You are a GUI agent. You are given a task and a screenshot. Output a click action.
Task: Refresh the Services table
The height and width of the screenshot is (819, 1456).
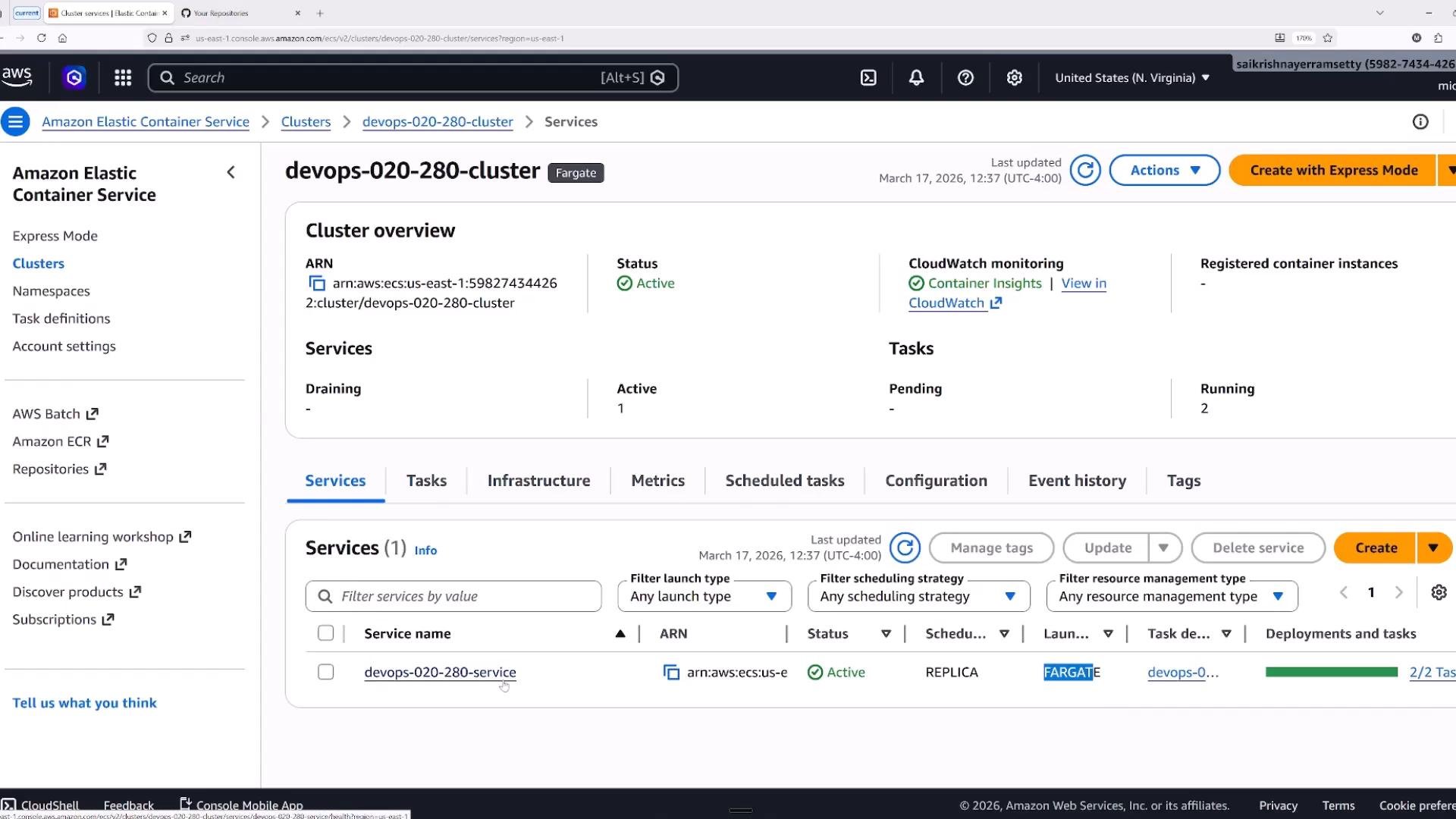point(905,548)
